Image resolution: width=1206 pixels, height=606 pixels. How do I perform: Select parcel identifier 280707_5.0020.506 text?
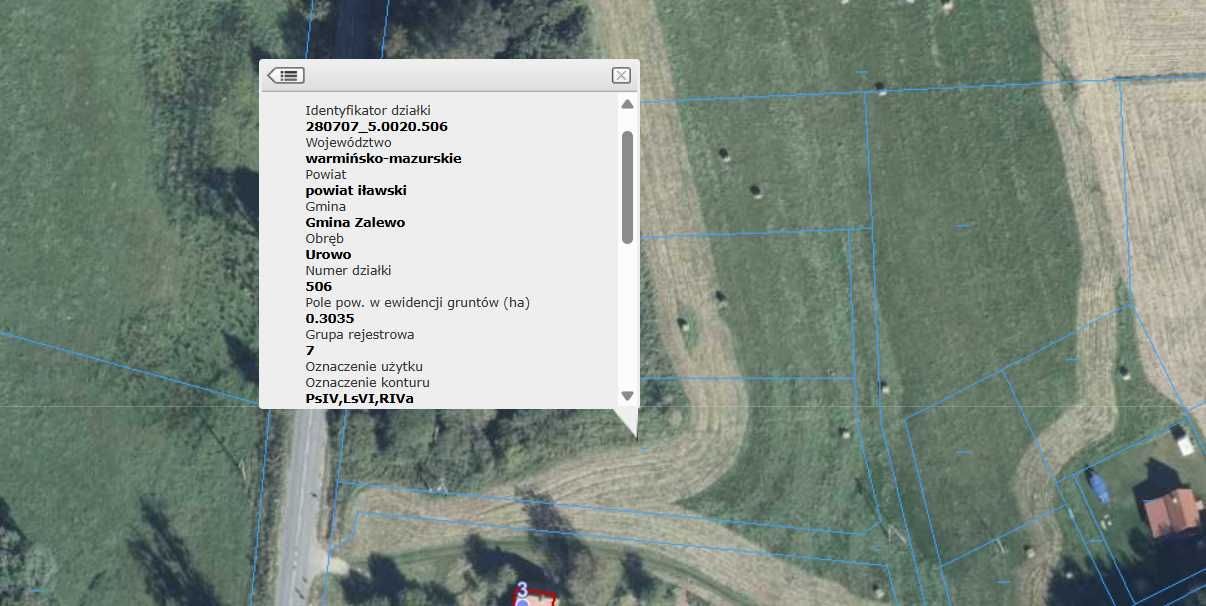click(x=376, y=127)
